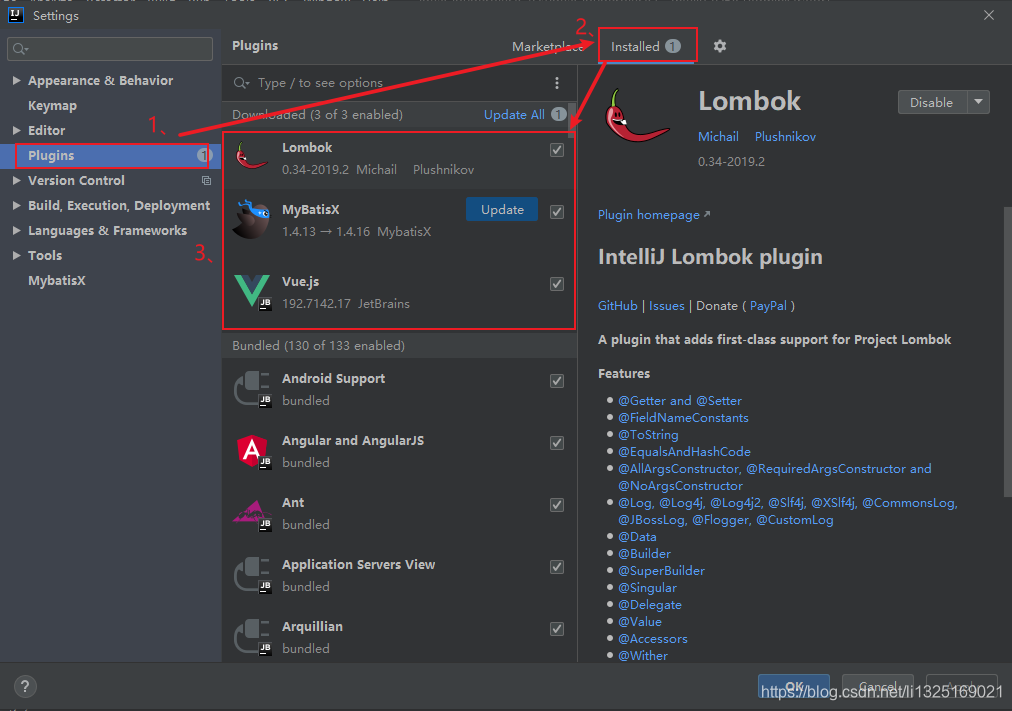
Task: Click the Disable button for Lombok
Action: (x=932, y=102)
